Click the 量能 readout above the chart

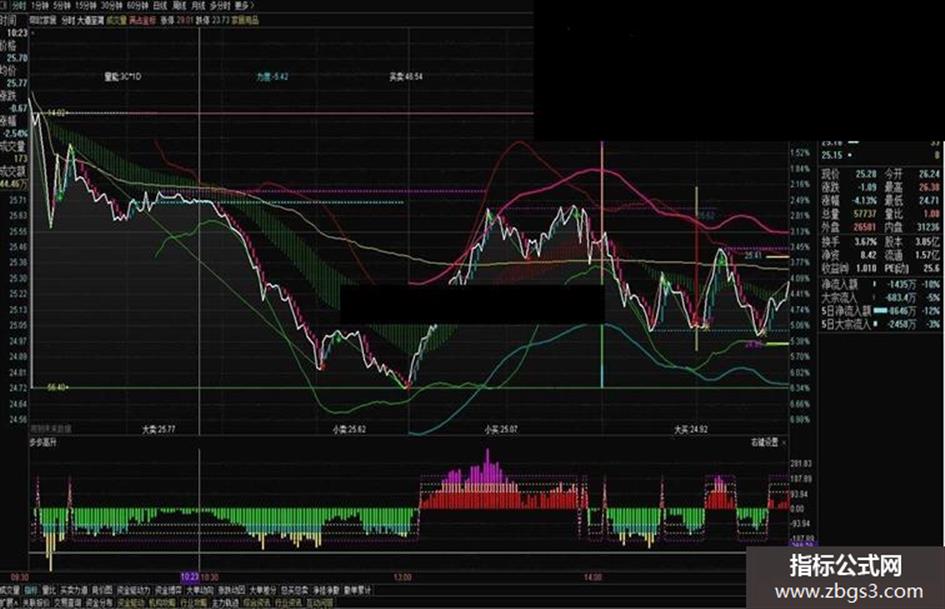click(122, 77)
